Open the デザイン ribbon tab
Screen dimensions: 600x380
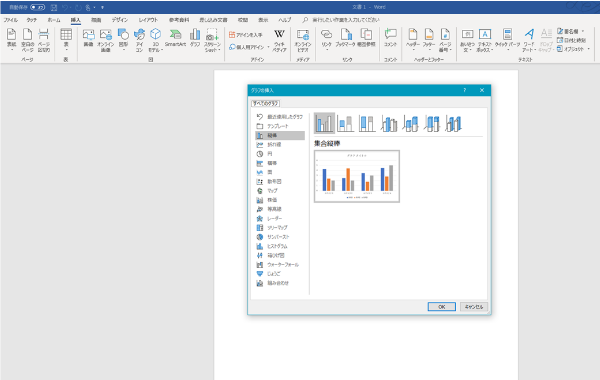(120, 20)
